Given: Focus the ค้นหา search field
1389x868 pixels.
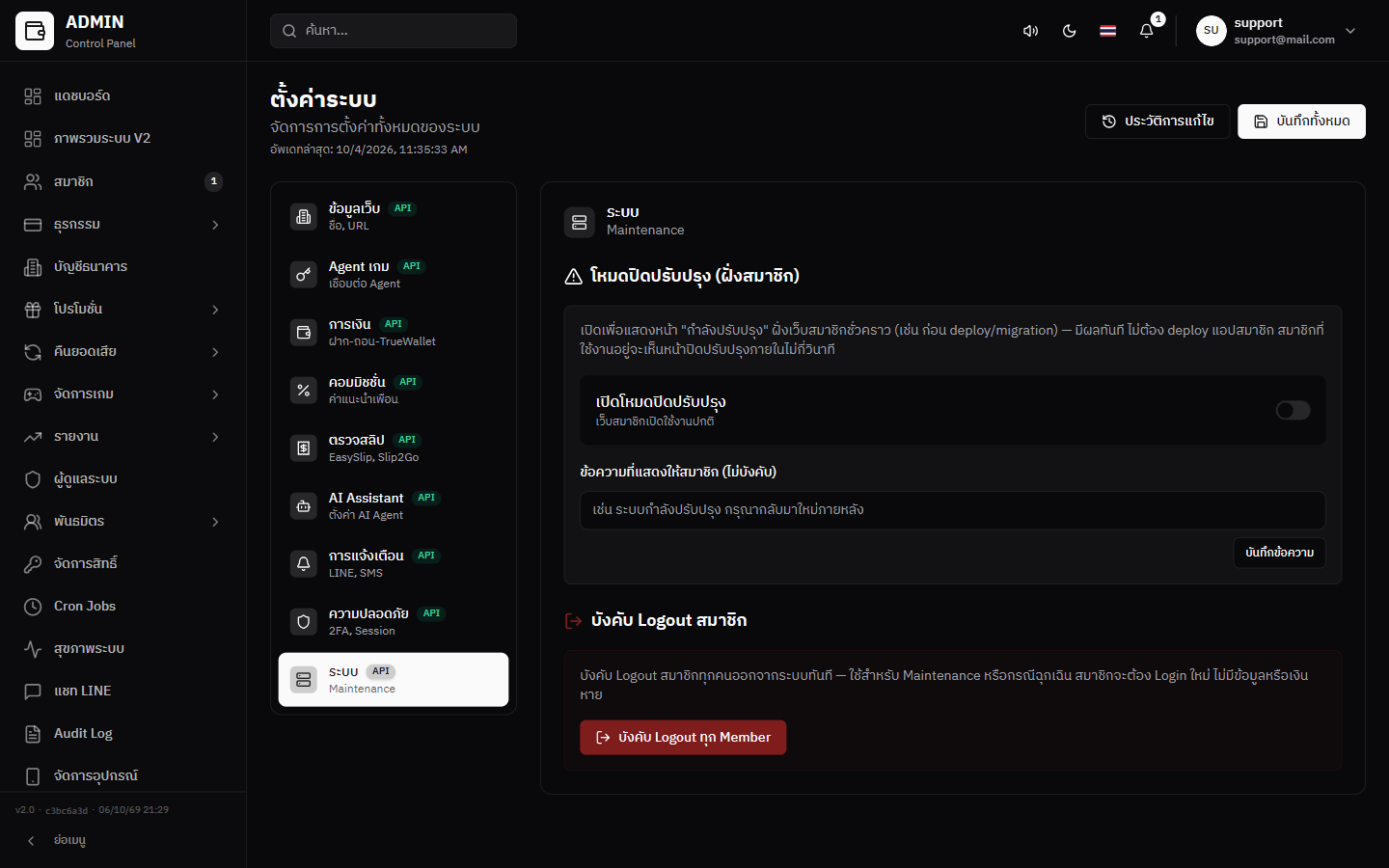Looking at the screenshot, I should [x=394, y=31].
